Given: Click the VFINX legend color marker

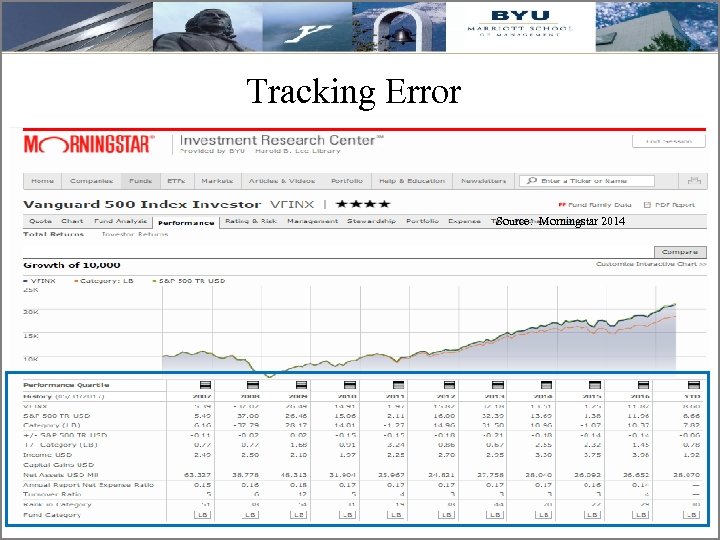Looking at the screenshot, I should click(26, 281).
